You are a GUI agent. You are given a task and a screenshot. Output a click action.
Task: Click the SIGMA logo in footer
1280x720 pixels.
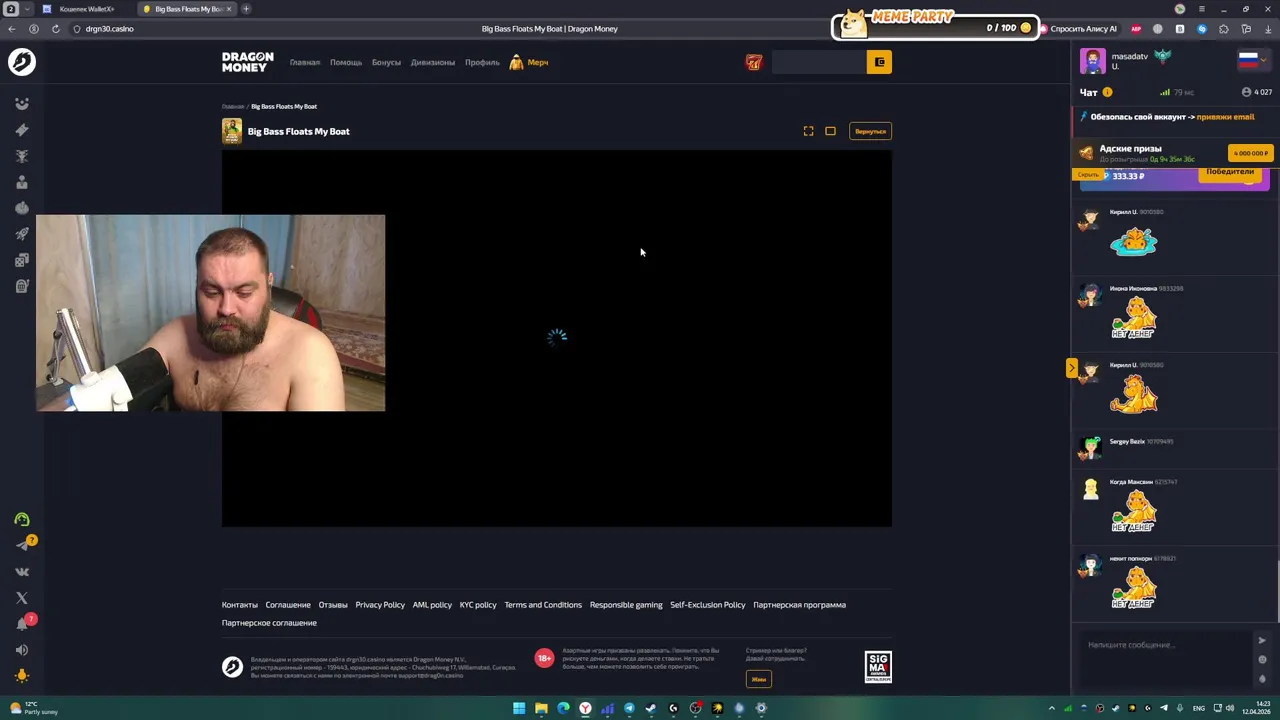(x=878, y=667)
